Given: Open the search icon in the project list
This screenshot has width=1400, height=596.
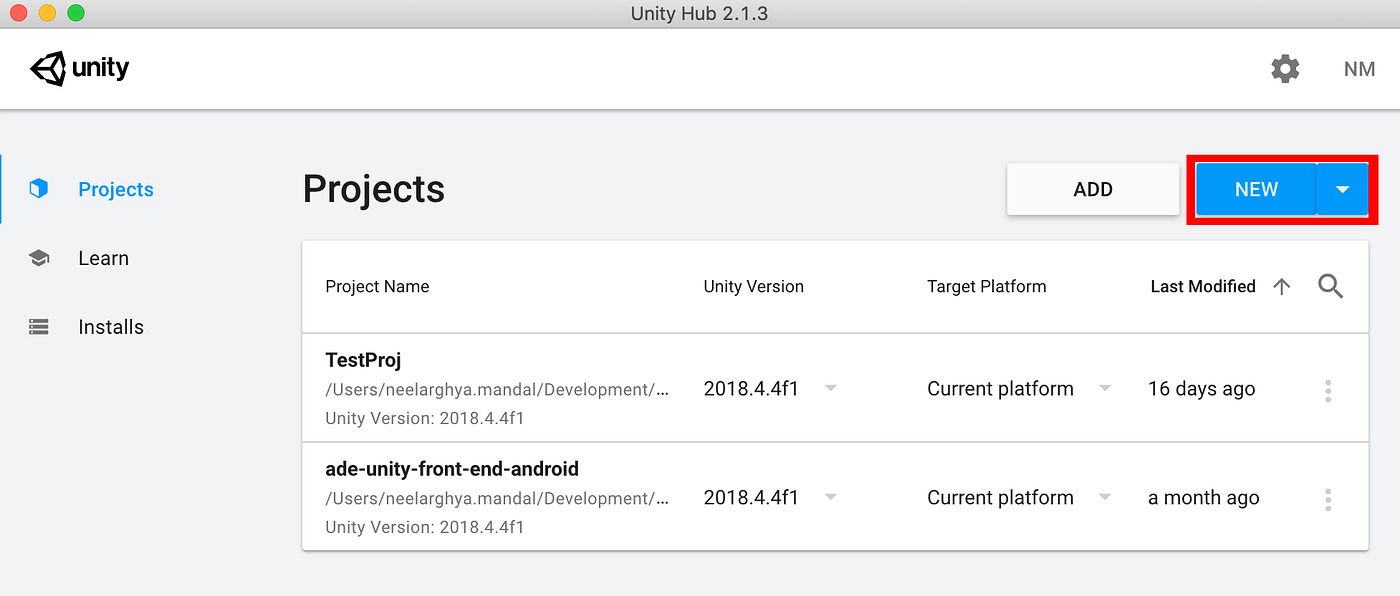Looking at the screenshot, I should pos(1330,286).
